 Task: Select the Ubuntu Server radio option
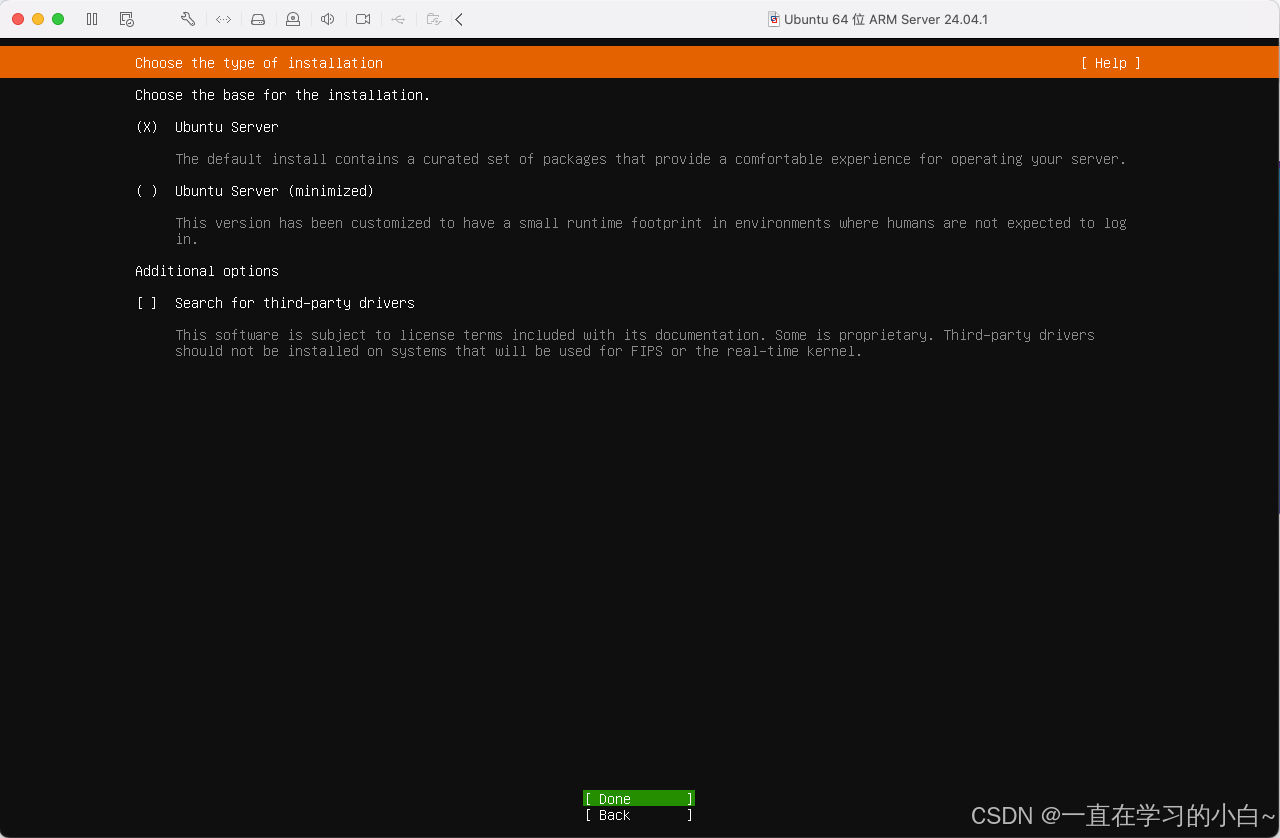tap(147, 127)
